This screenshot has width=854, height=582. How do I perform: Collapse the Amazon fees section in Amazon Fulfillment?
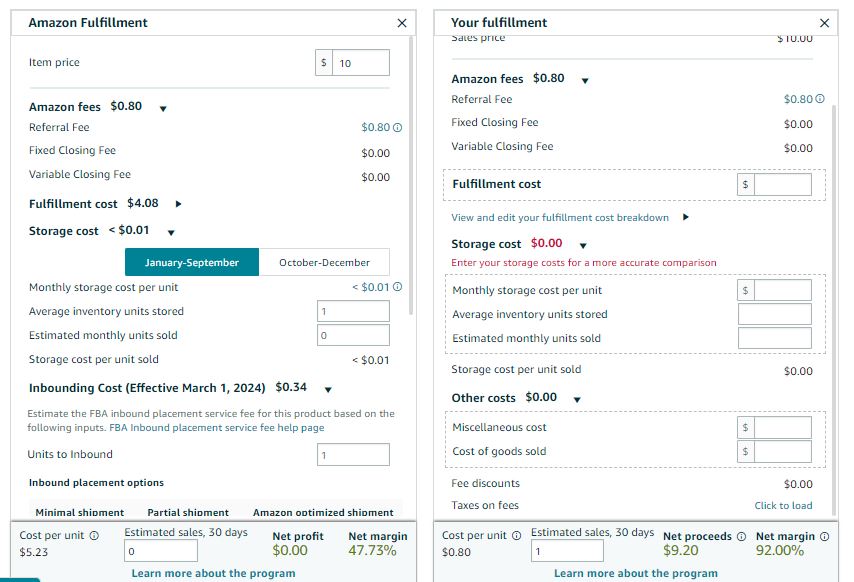point(162,108)
